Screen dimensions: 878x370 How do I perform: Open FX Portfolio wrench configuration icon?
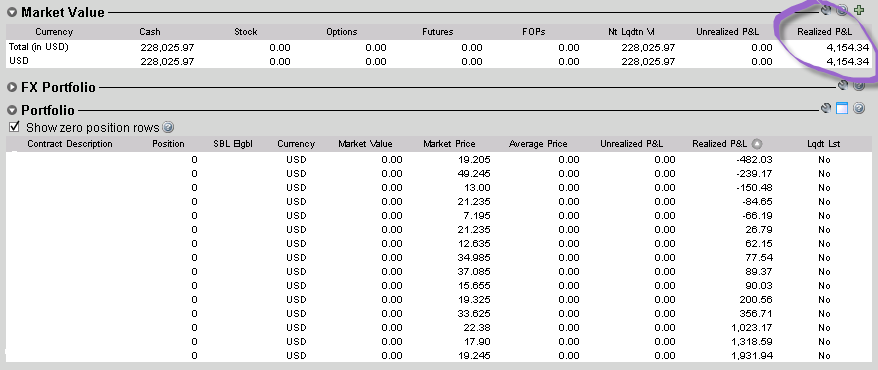tap(843, 85)
